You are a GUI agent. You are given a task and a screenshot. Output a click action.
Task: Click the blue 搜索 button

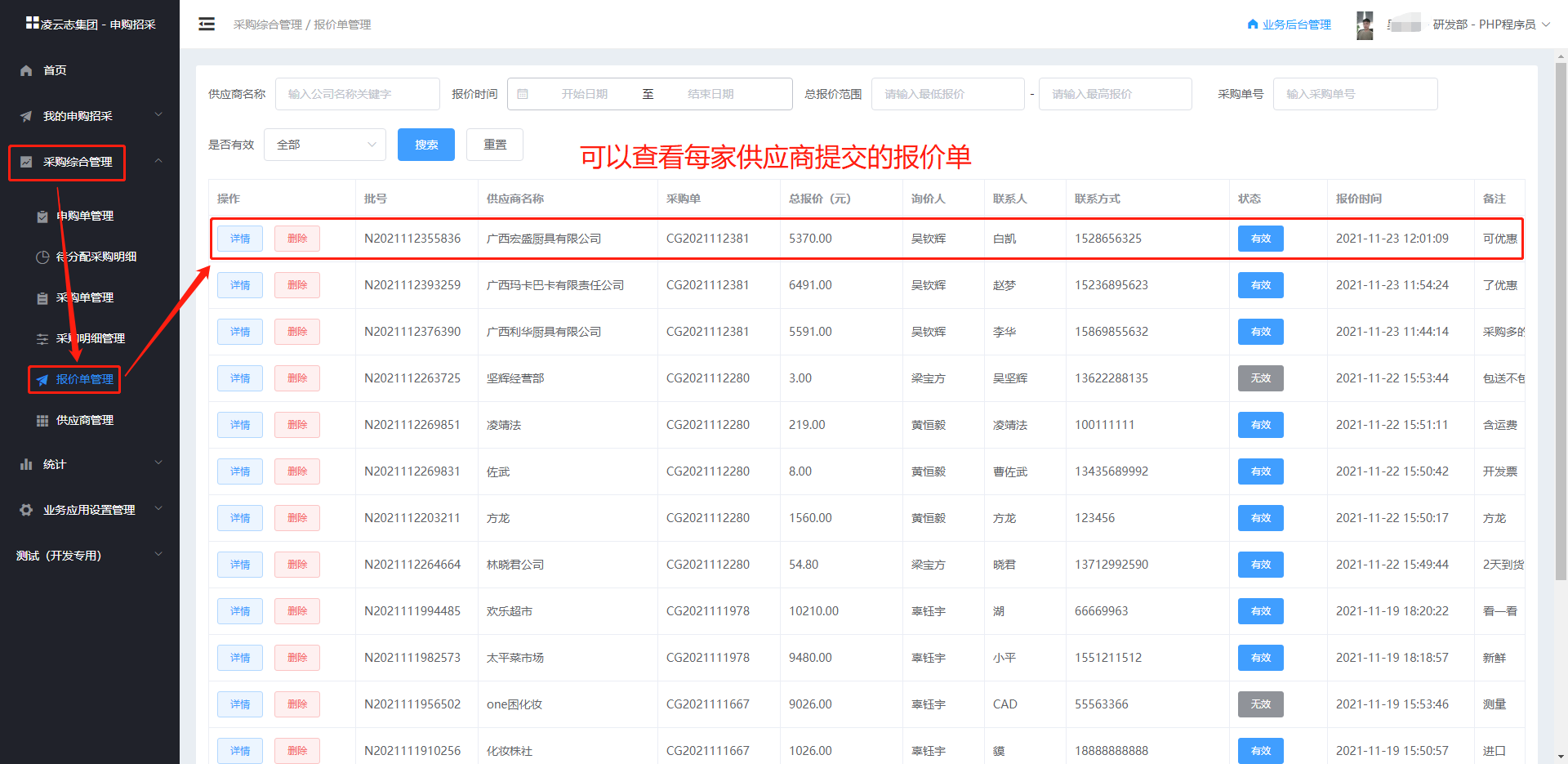[x=426, y=145]
